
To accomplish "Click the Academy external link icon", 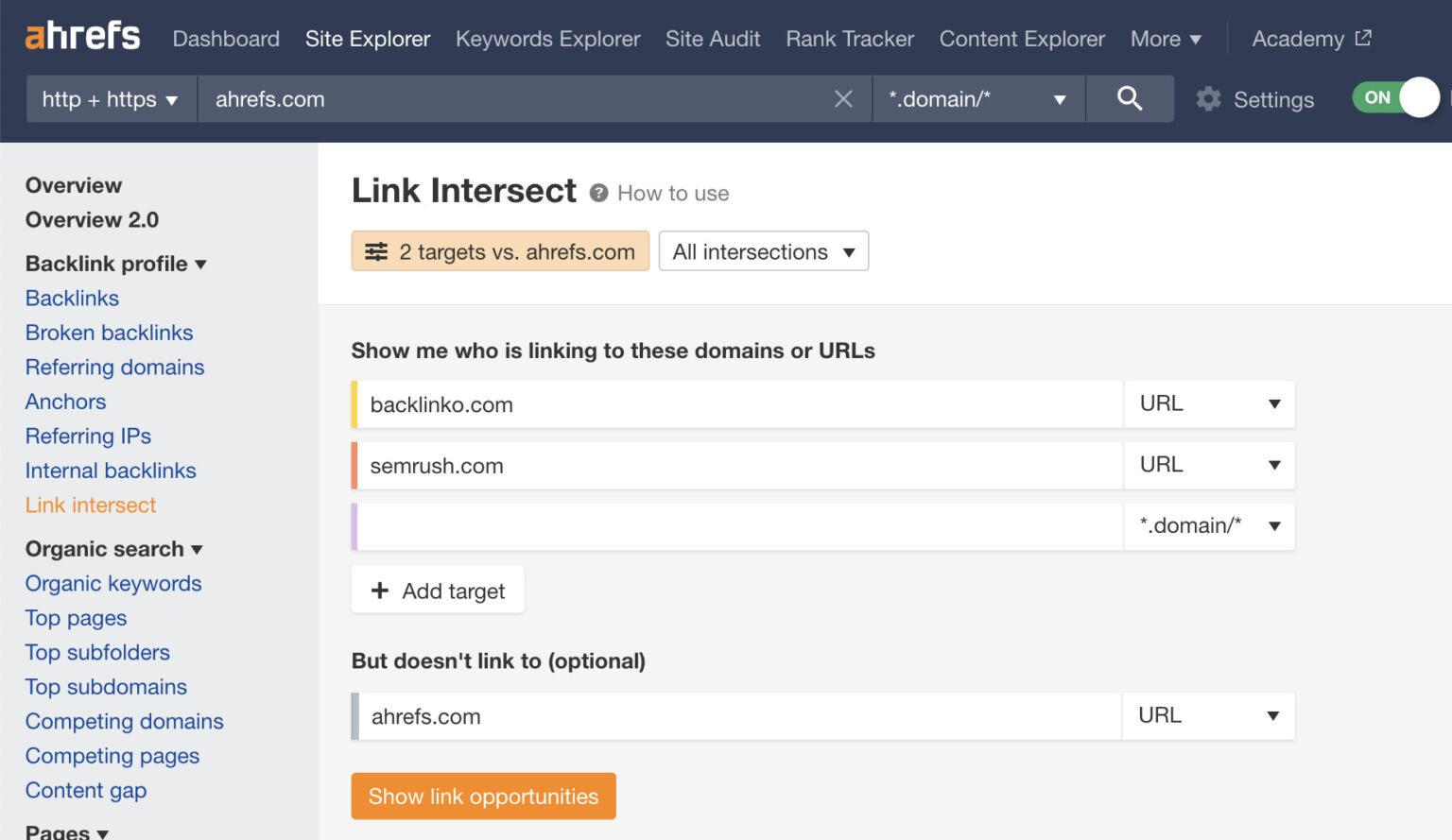I will (x=1362, y=36).
